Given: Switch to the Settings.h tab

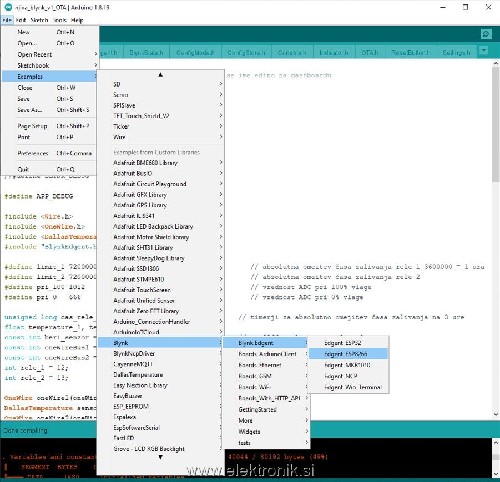Looking at the screenshot, I should pyautogui.click(x=456, y=53).
